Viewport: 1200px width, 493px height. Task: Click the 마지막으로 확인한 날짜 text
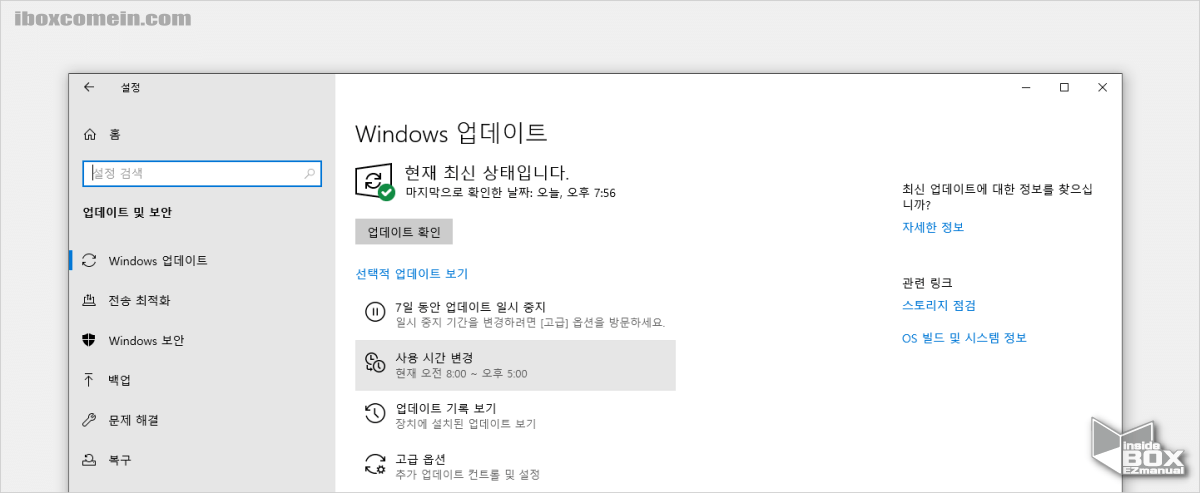click(x=510, y=192)
